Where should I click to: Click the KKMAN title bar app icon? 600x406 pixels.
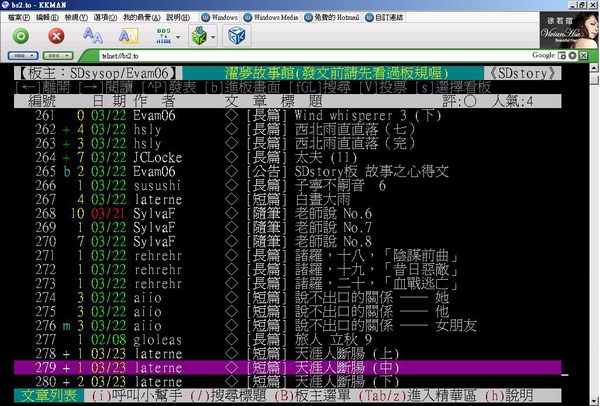(x=5, y=5)
